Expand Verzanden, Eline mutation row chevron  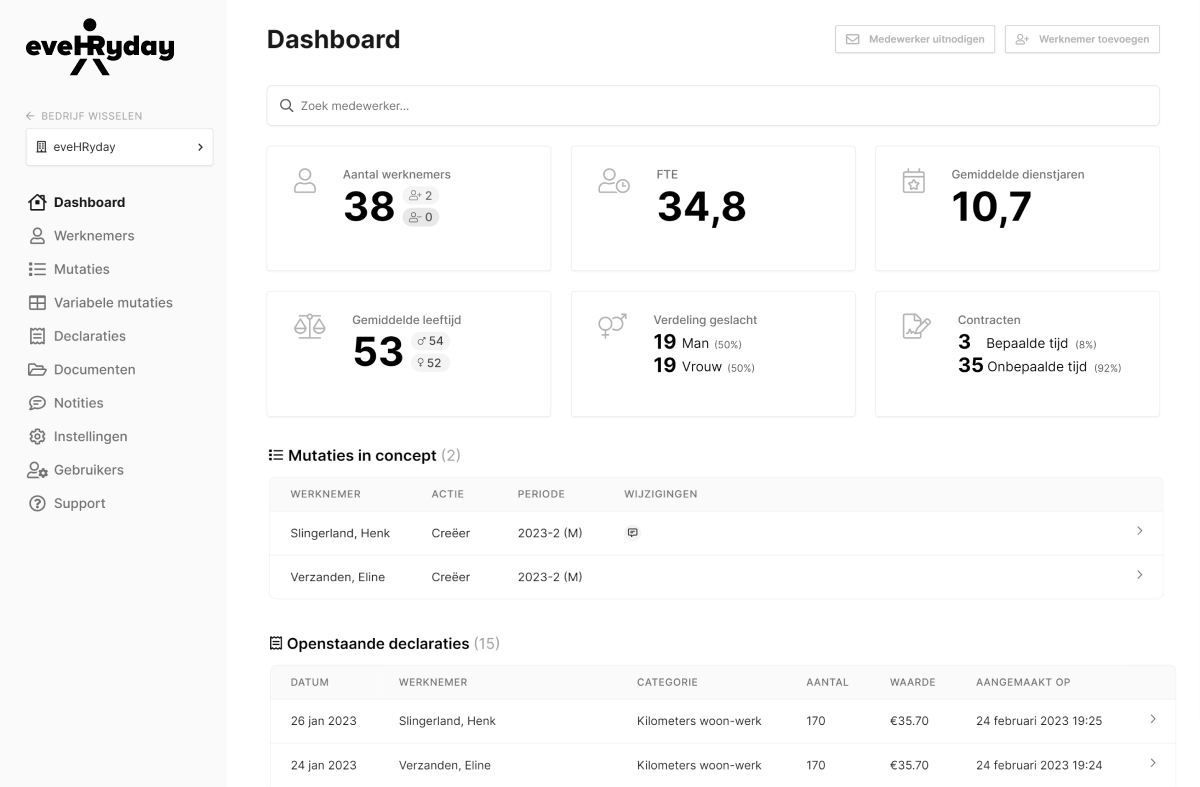tap(1139, 575)
